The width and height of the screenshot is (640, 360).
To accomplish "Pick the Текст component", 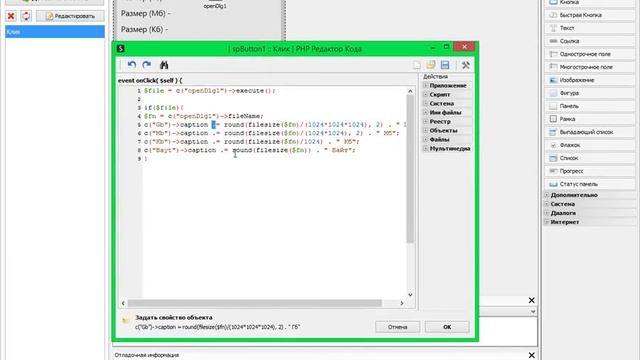I will (x=589, y=28).
